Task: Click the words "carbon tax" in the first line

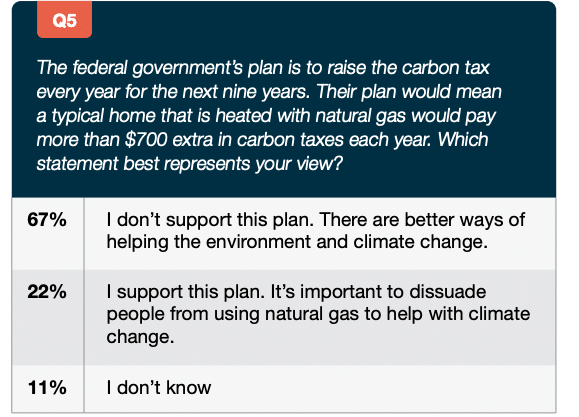Action: (x=446, y=68)
